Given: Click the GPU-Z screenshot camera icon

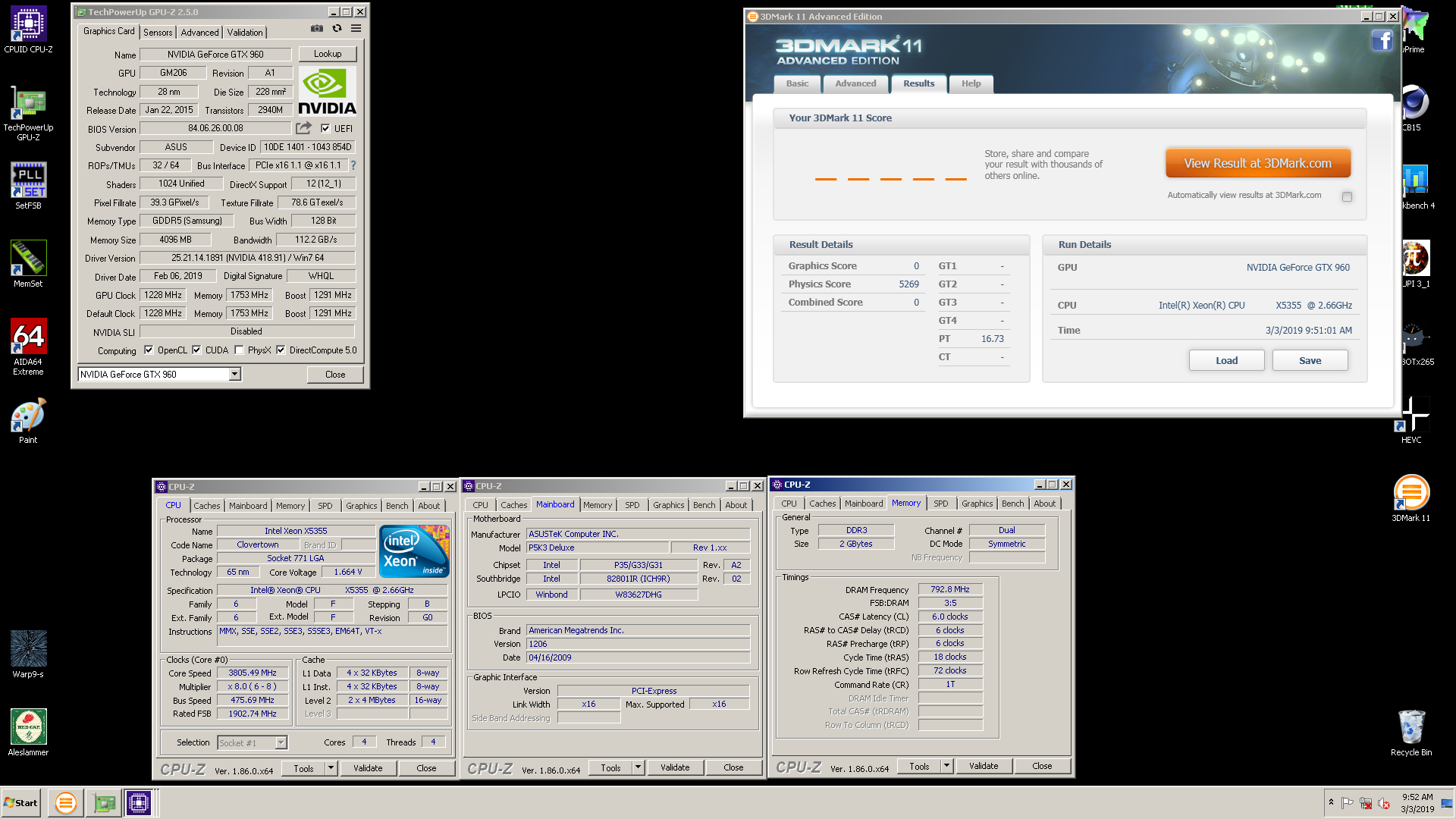Looking at the screenshot, I should (x=317, y=29).
